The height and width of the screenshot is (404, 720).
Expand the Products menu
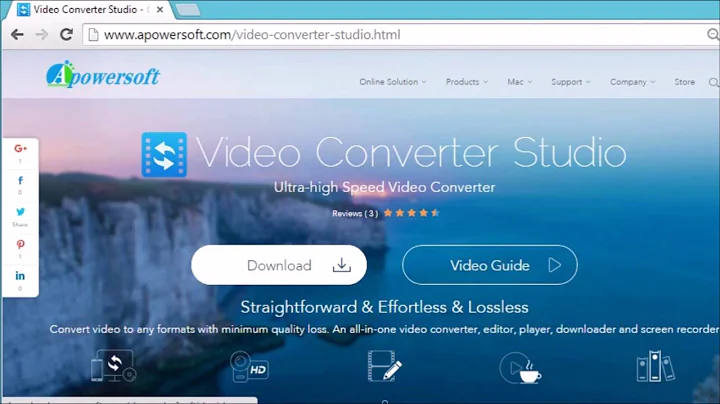[467, 82]
